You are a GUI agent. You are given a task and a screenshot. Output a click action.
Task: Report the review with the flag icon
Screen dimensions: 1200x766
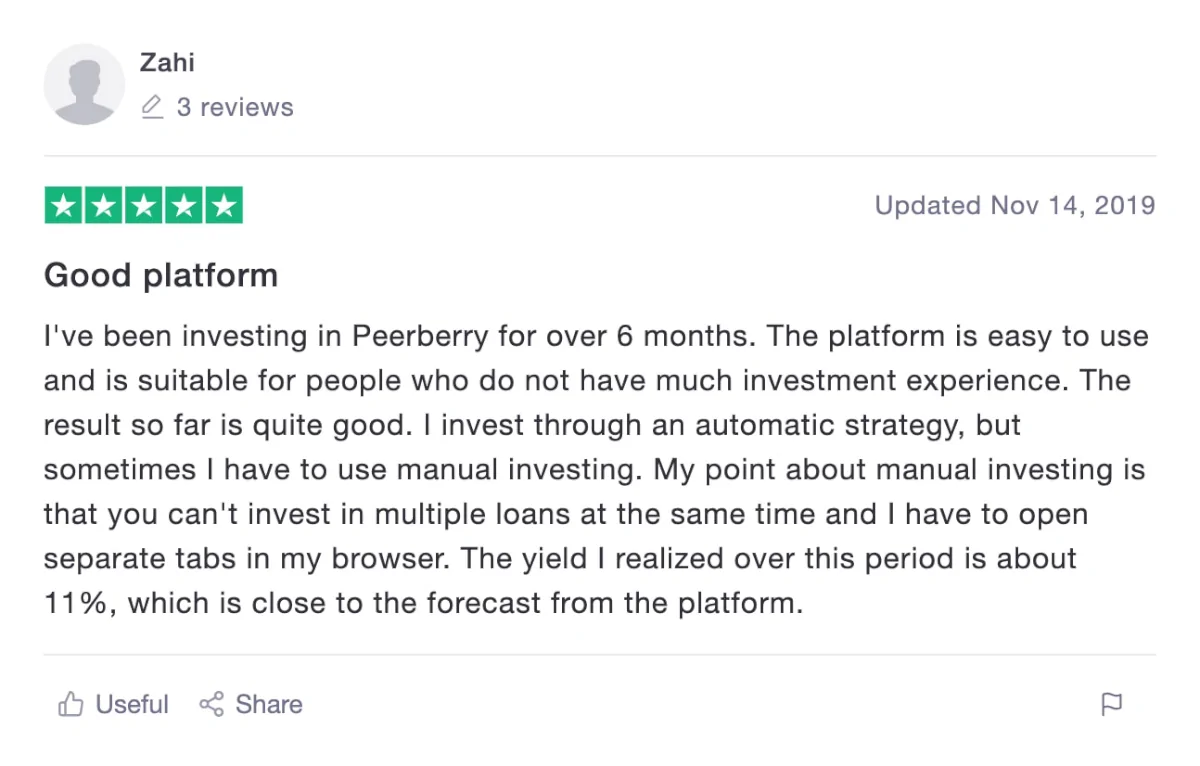click(x=1111, y=705)
